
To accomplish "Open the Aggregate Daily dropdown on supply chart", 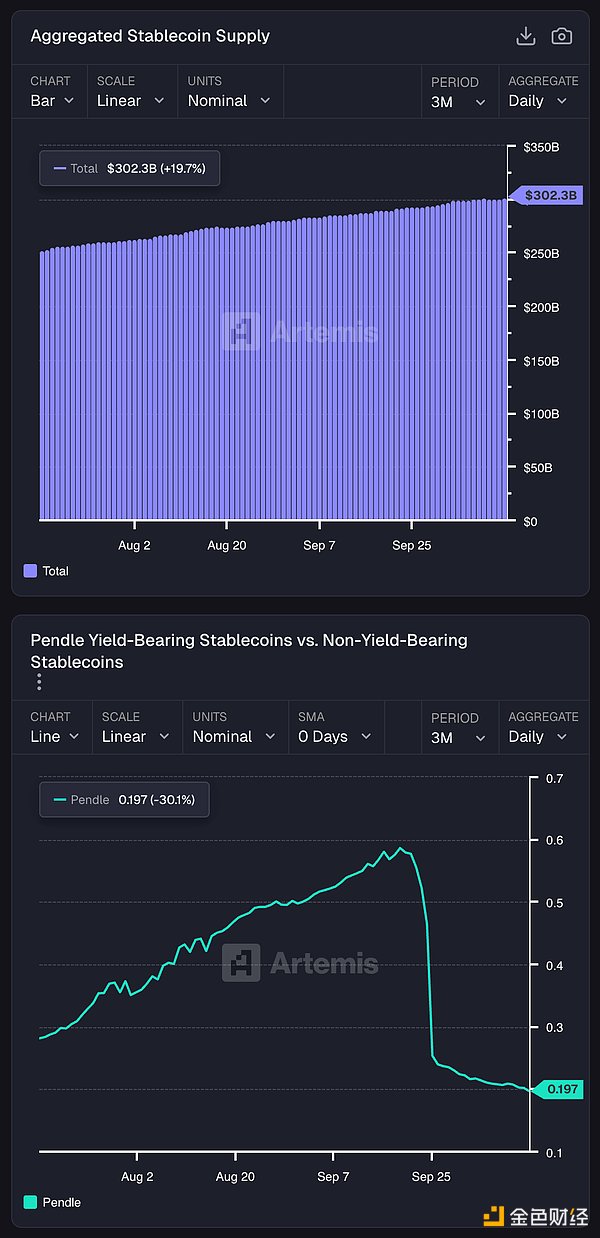I will click(x=538, y=101).
